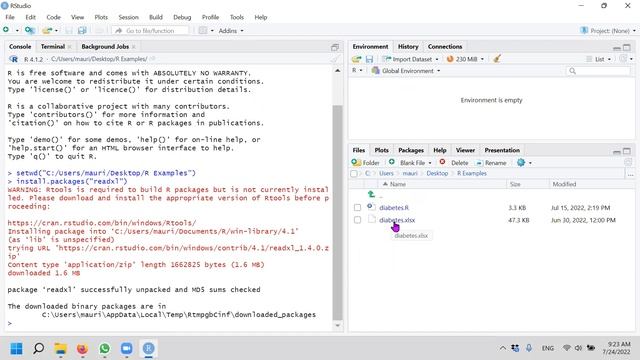
Task: Switch to the Terminal tab
Action: click(x=53, y=47)
